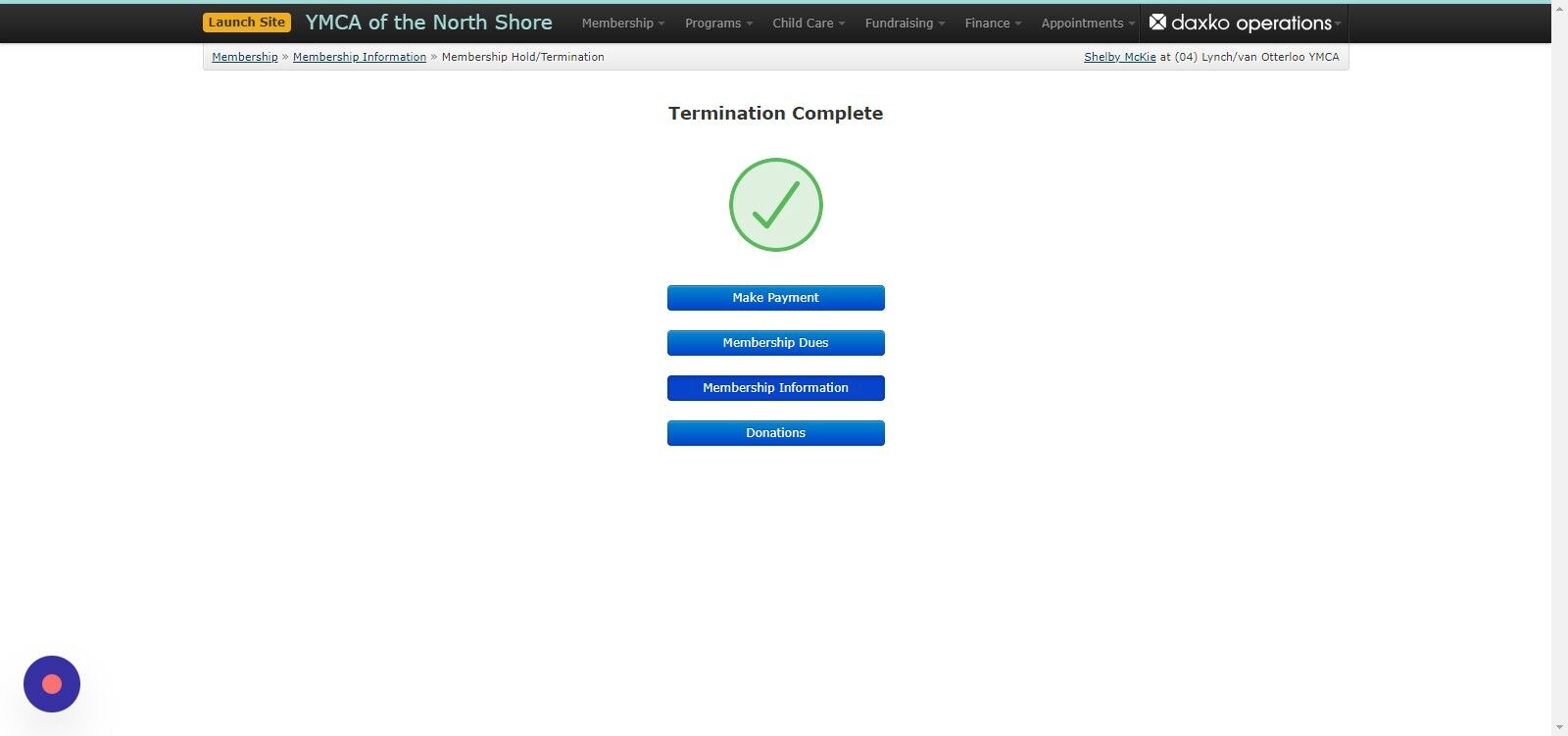The height and width of the screenshot is (736, 1568).
Task: Open the purple recording widget icon
Action: (x=52, y=684)
